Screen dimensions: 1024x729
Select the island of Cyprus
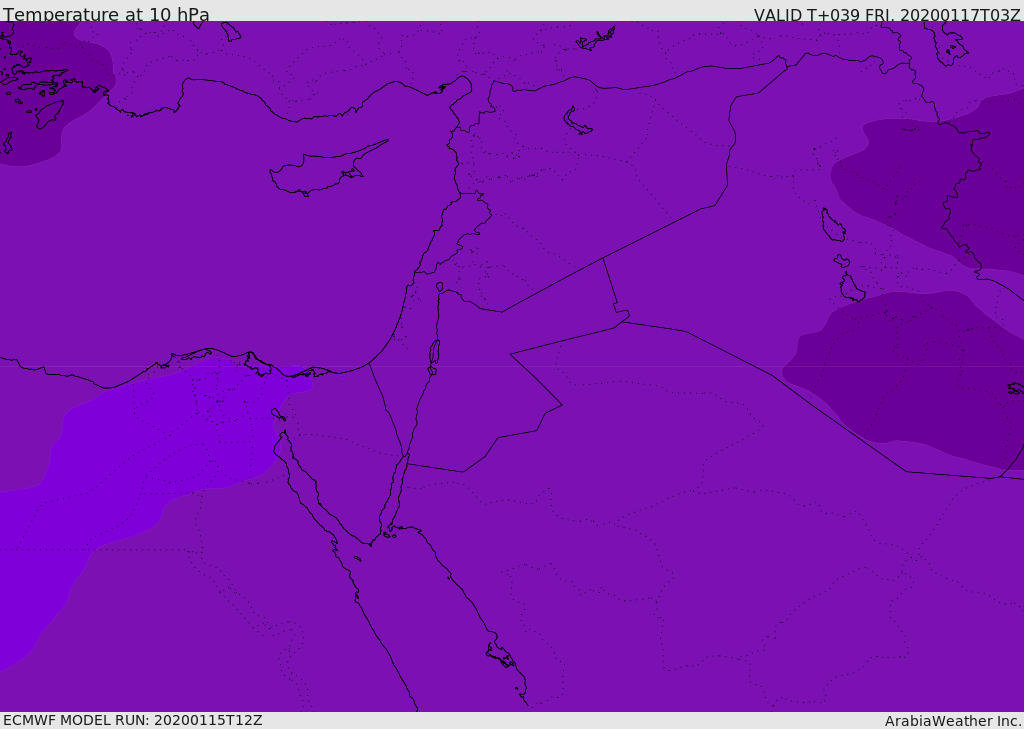[318, 172]
